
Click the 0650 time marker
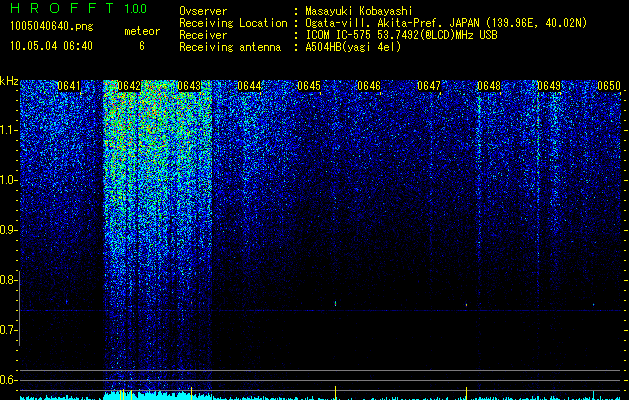click(609, 86)
